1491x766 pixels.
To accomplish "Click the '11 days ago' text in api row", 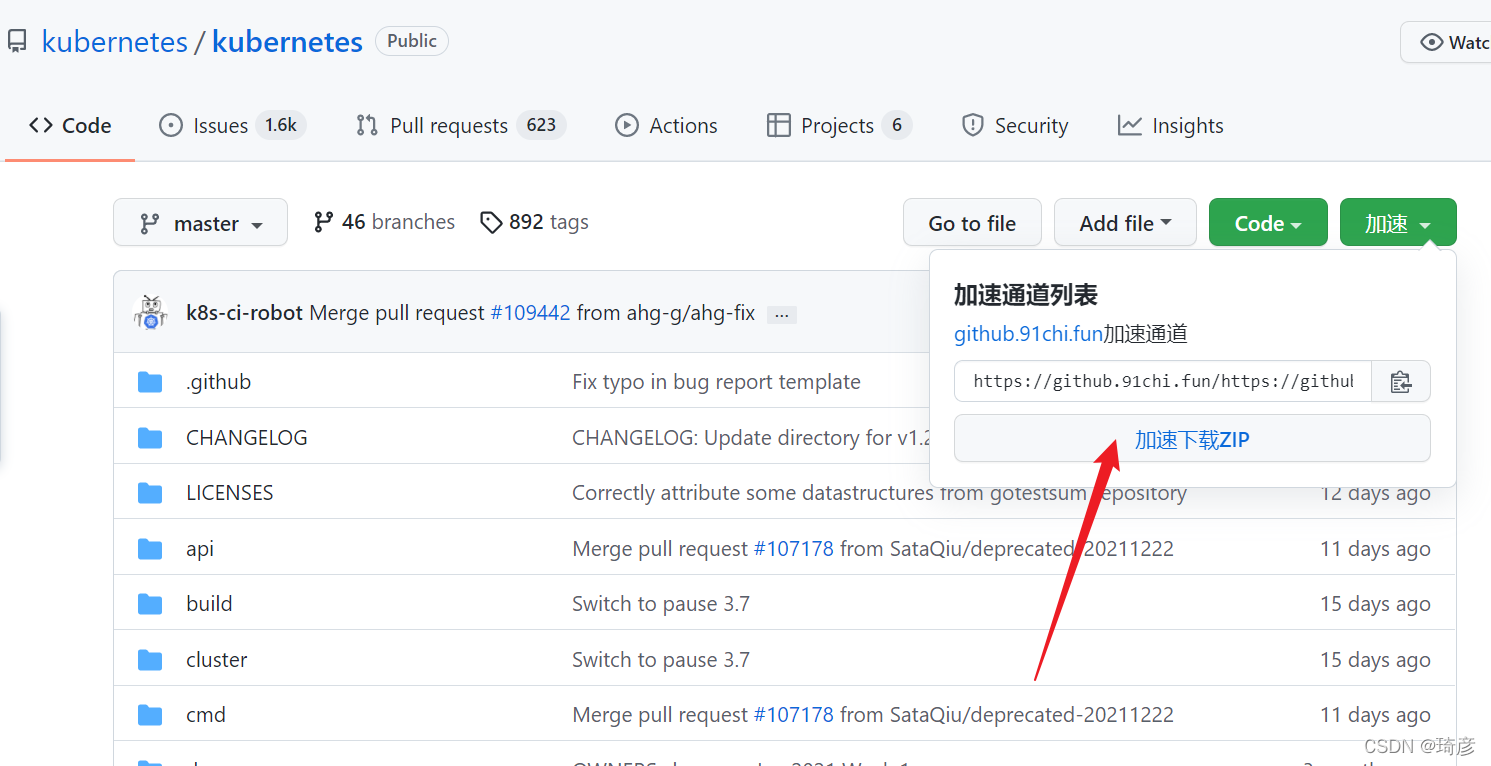I will pyautogui.click(x=1375, y=549).
